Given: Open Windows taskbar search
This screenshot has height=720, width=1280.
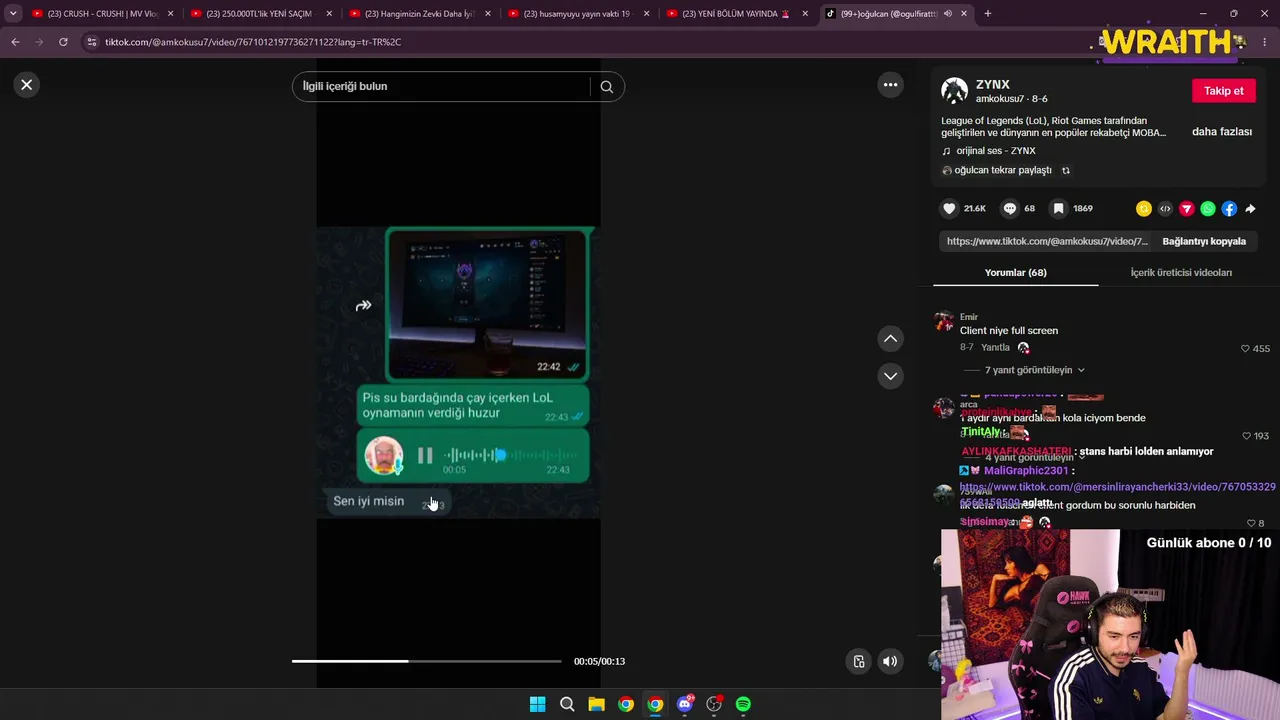Looking at the screenshot, I should click(x=567, y=704).
